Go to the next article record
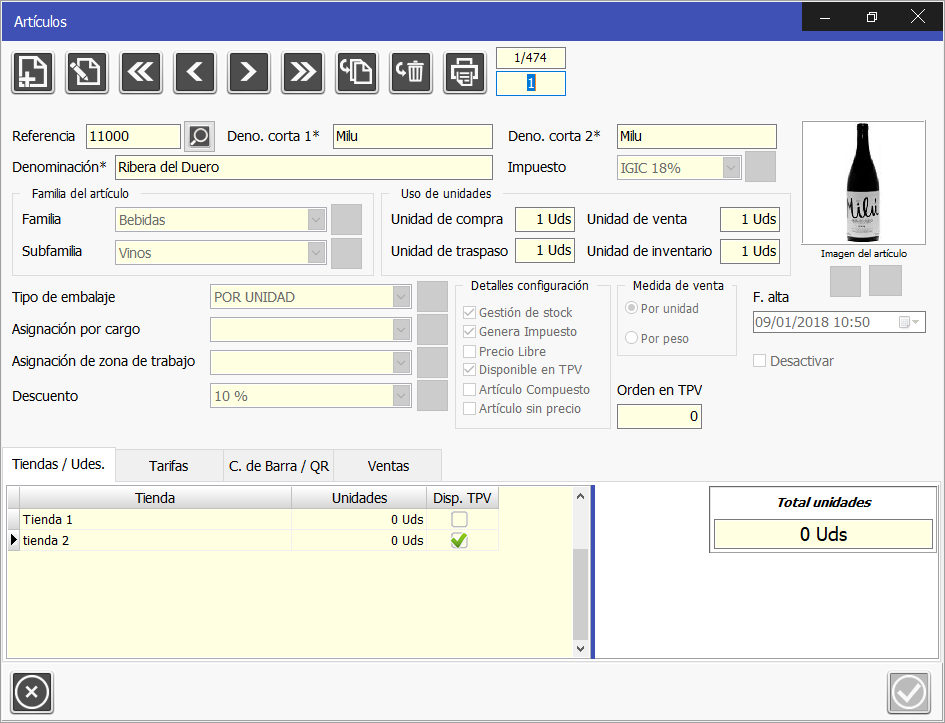This screenshot has height=723, width=945. pos(249,72)
